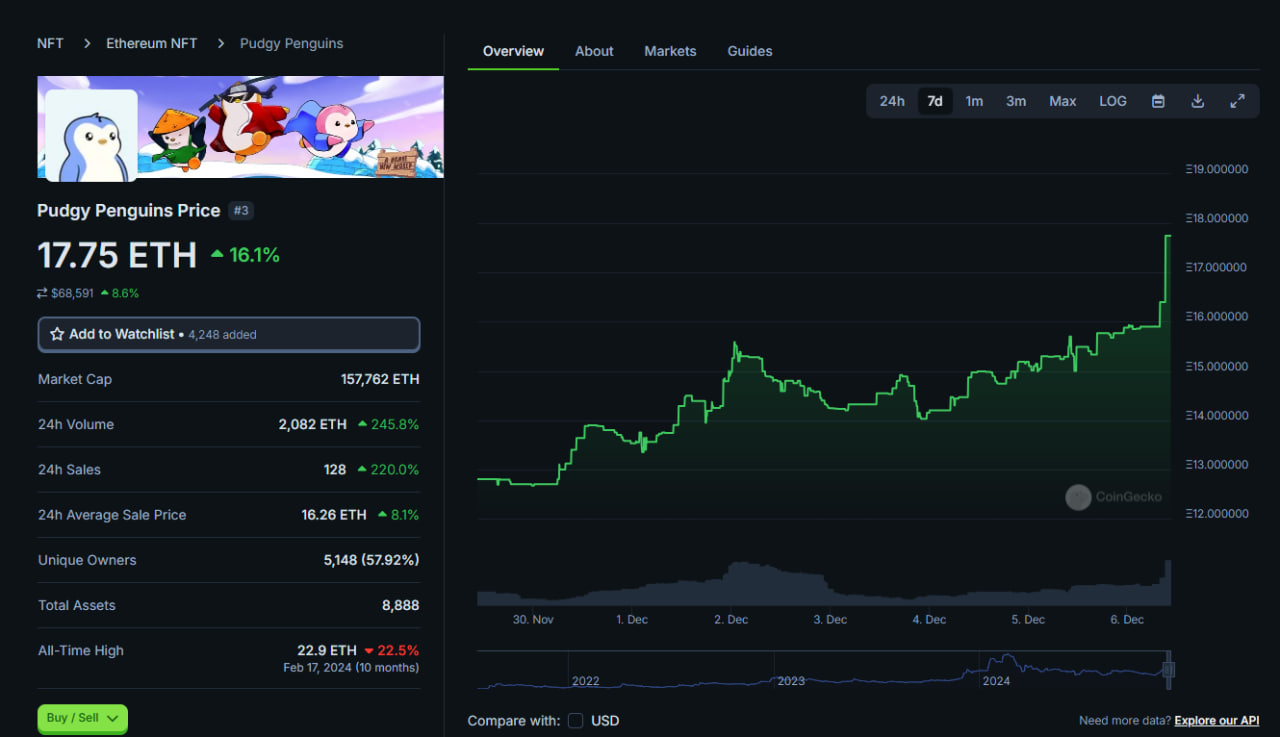
Task: Switch chart range to 1m
Action: (x=974, y=101)
